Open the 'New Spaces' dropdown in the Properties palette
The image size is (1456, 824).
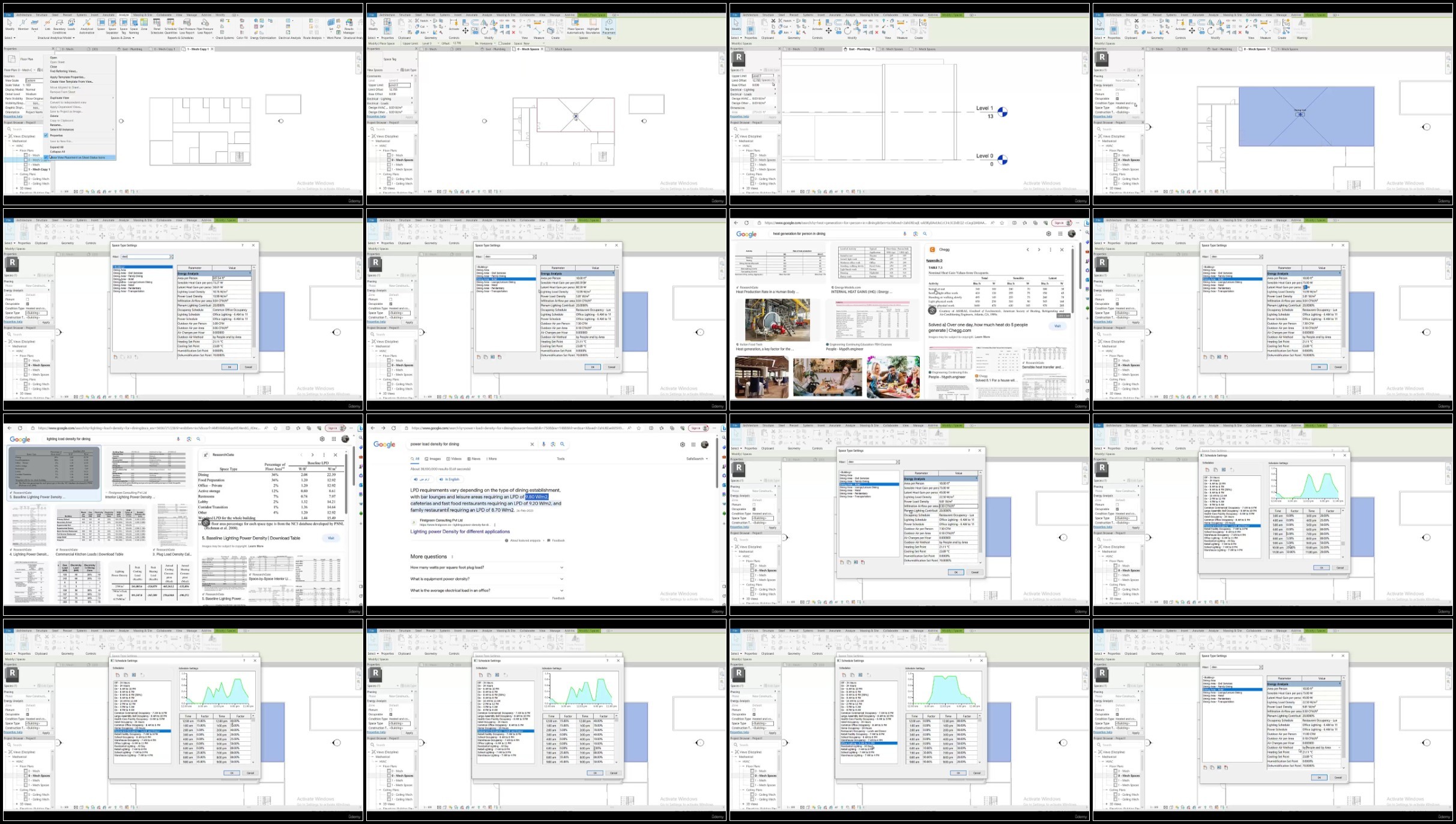click(382, 70)
